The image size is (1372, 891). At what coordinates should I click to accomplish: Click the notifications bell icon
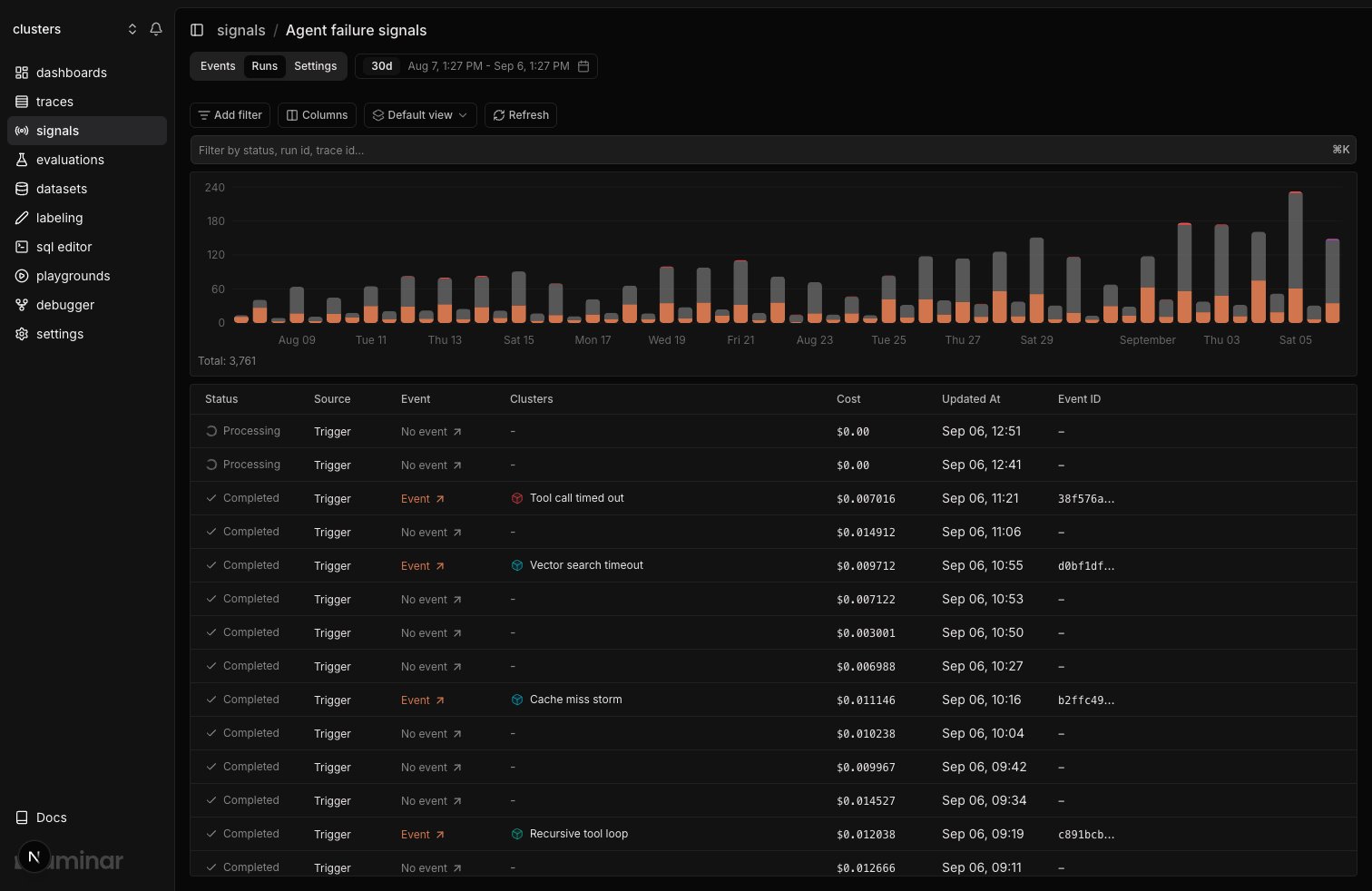156,29
